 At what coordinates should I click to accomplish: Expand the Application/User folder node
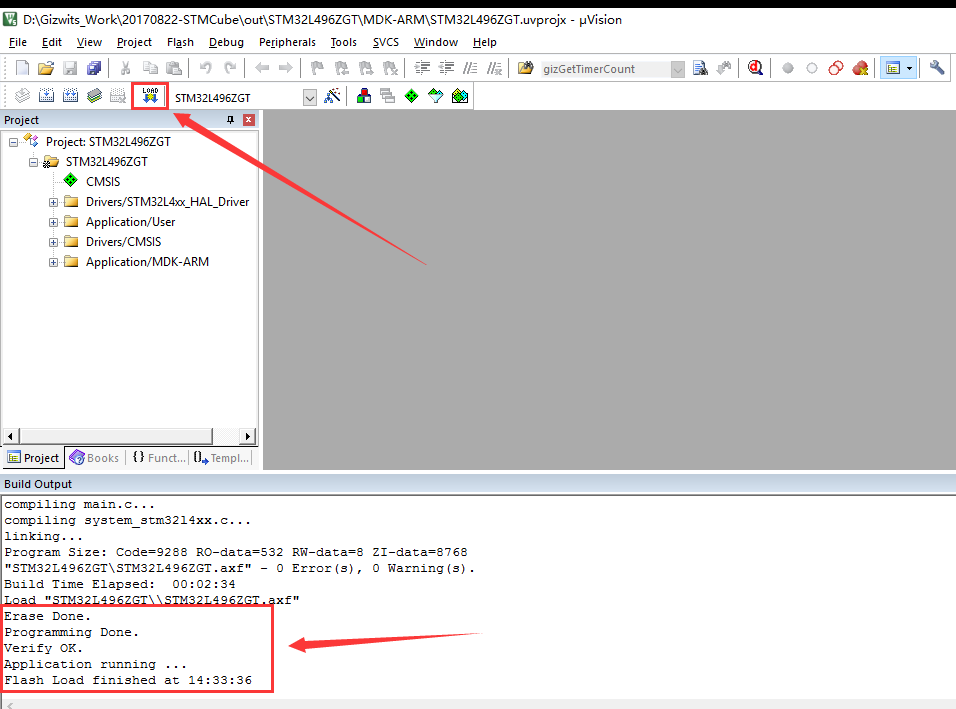[x=54, y=221]
